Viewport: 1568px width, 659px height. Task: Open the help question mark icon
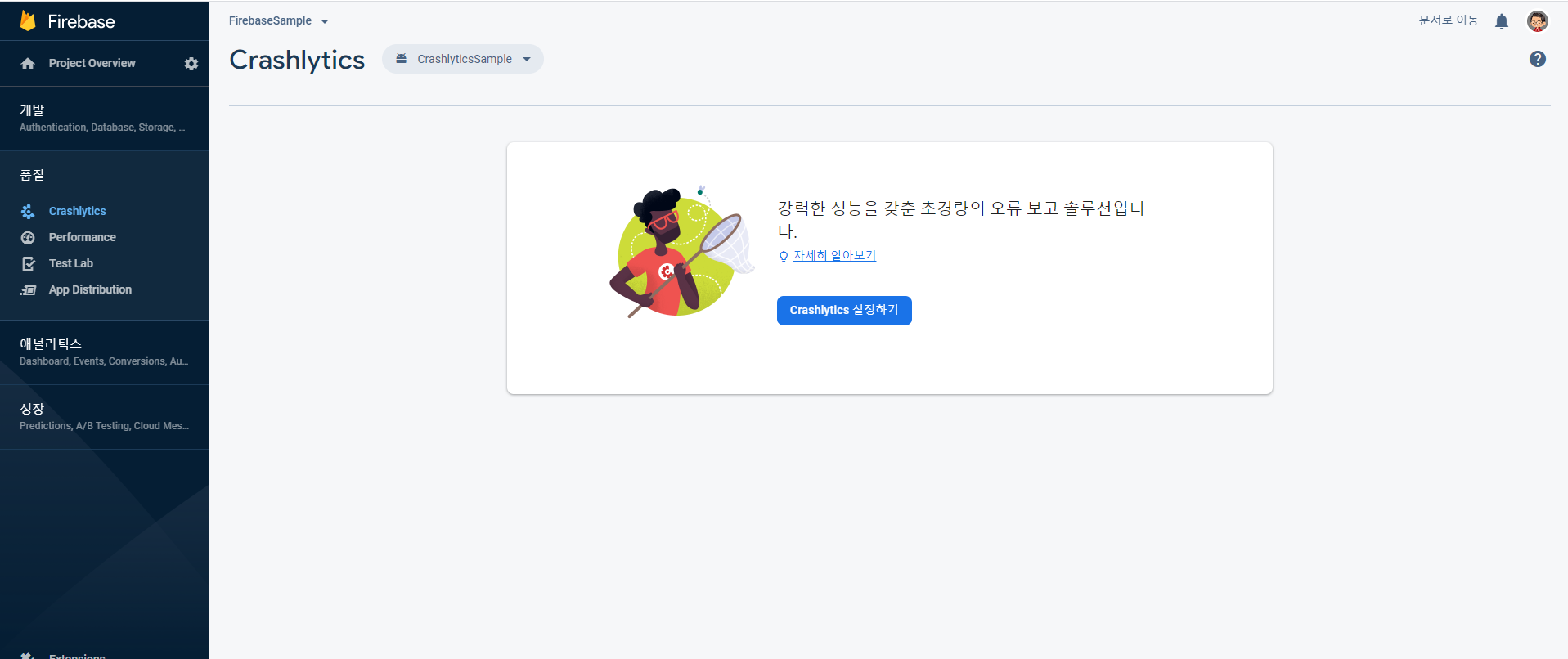pyautogui.click(x=1538, y=59)
